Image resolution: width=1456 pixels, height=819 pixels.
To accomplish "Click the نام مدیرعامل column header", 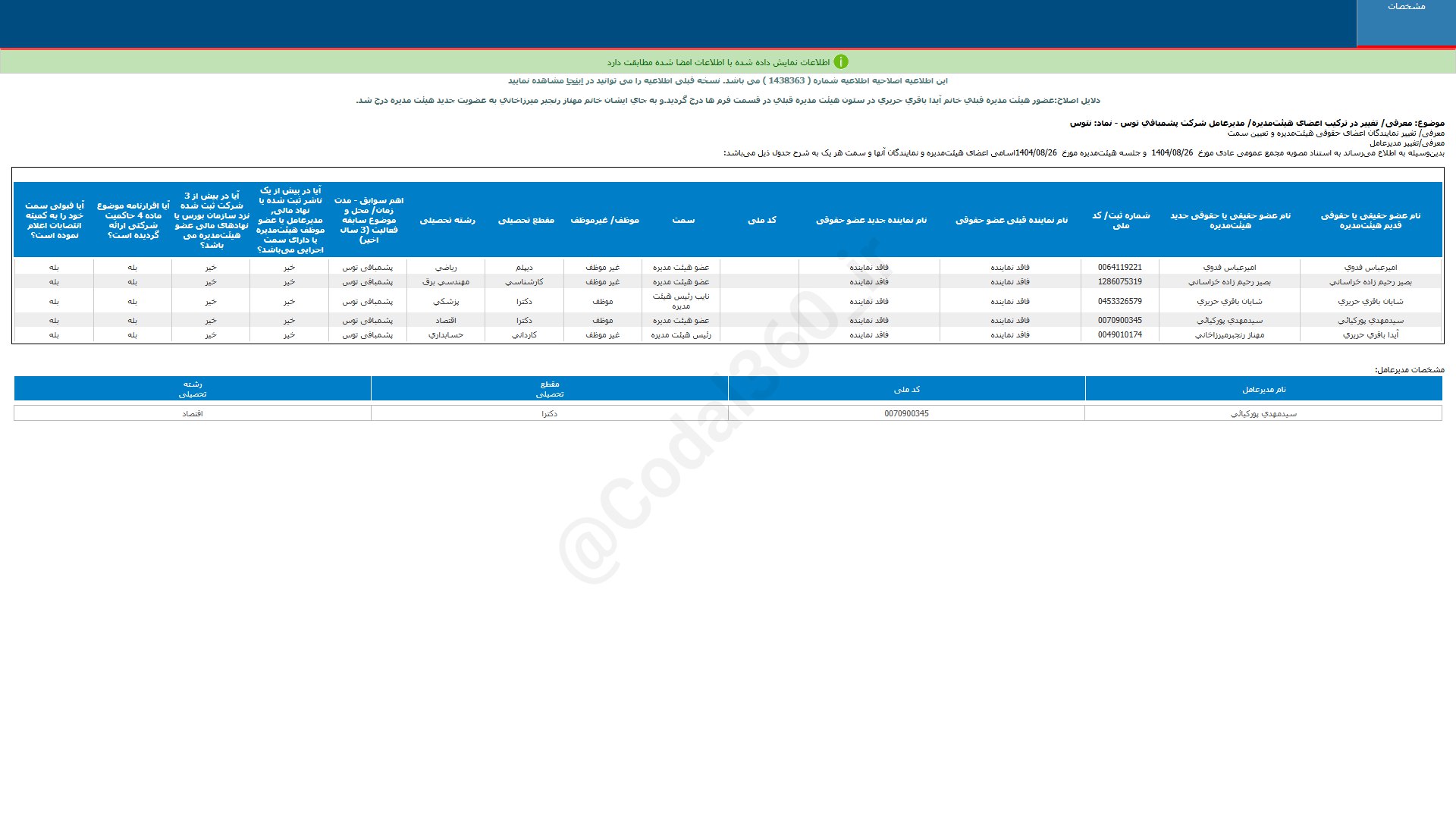I will click(1263, 390).
